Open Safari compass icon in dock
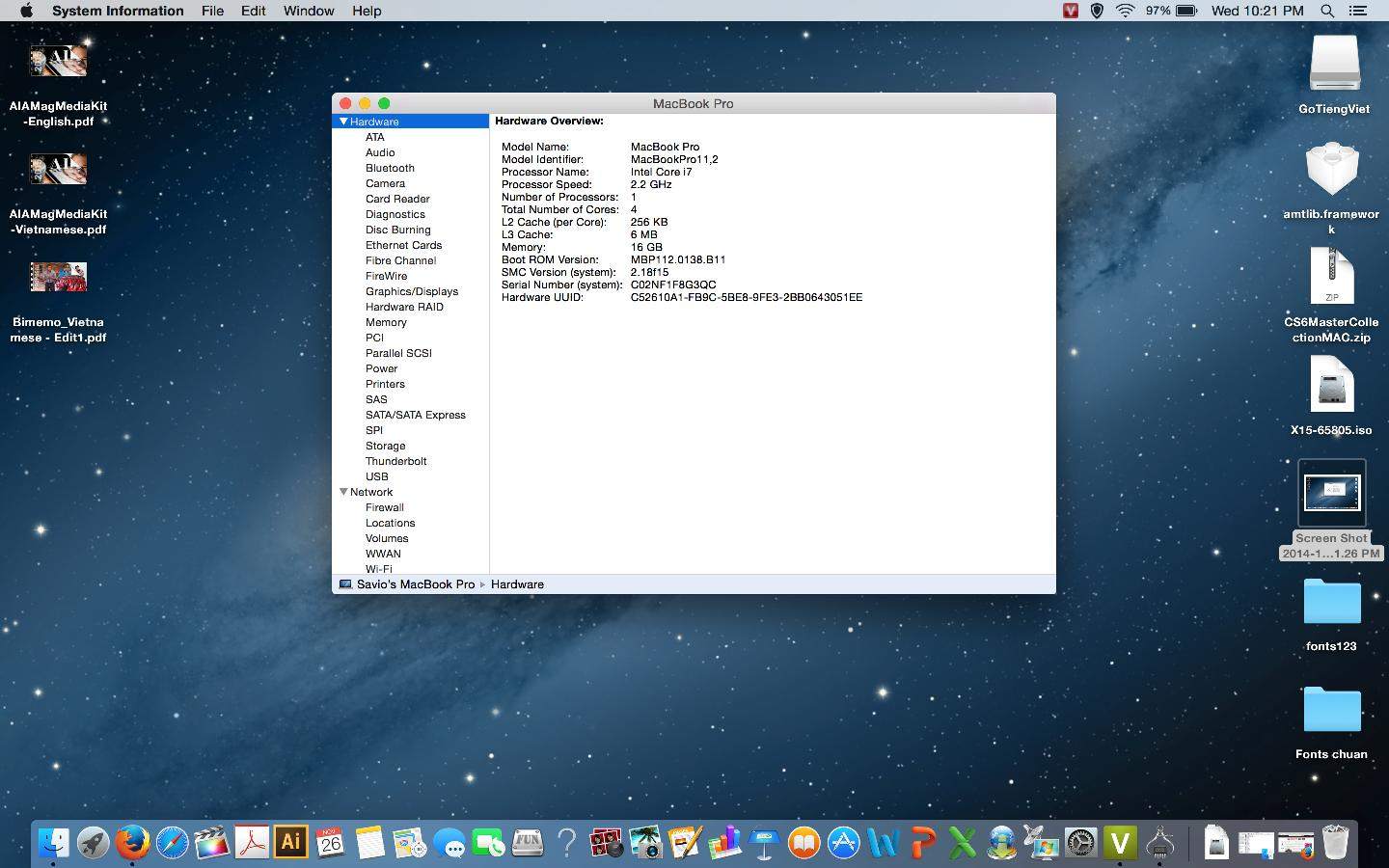 (x=173, y=843)
